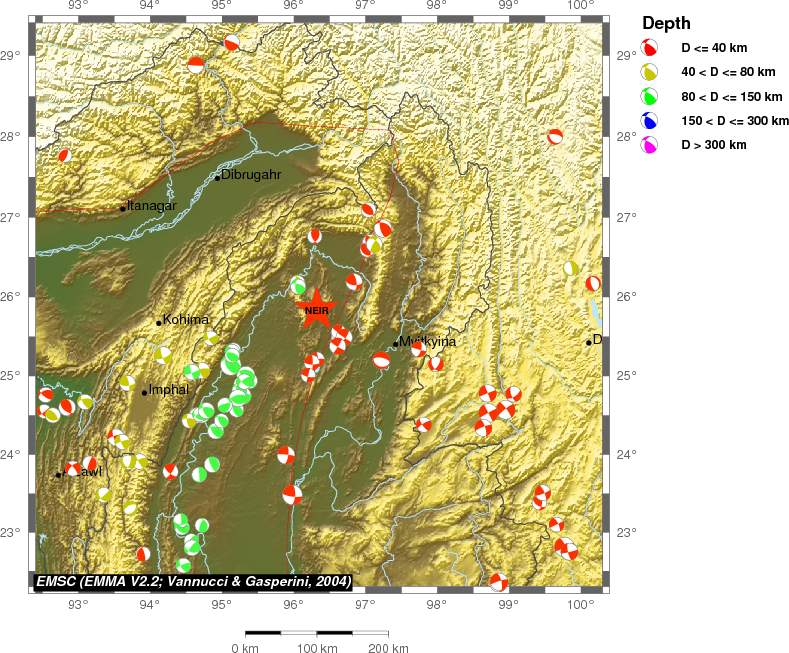Click the black-and-white distance scale bar
This screenshot has width=789, height=653.
click(317, 633)
